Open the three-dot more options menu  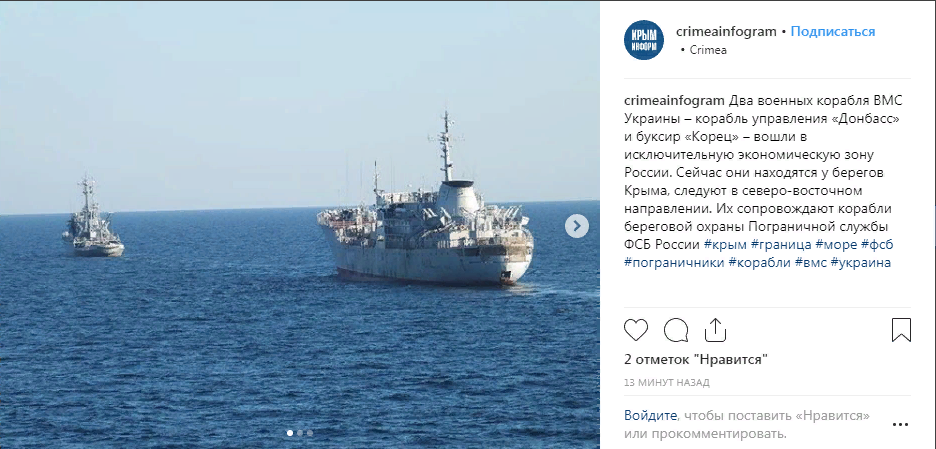(900, 425)
